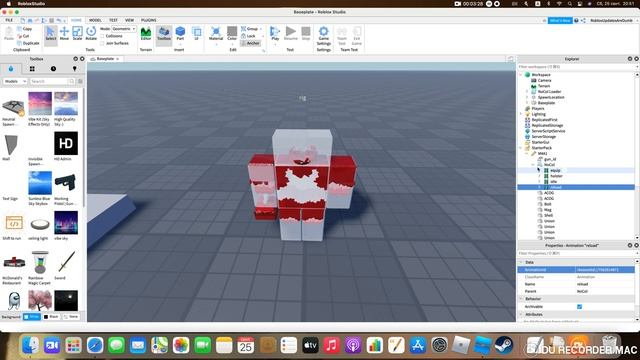Image resolution: width=640 pixels, height=360 pixels.
Task: Collapse the Workspace tree node
Action: pyautogui.click(x=521, y=75)
